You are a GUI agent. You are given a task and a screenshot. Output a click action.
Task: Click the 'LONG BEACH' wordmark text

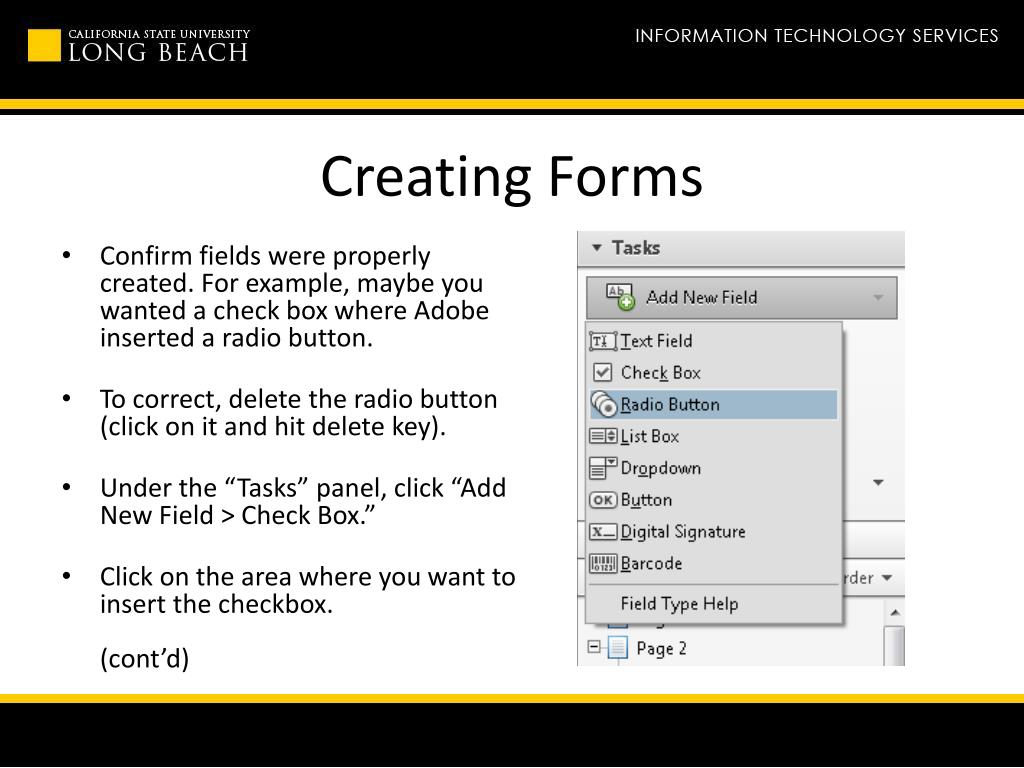point(159,52)
